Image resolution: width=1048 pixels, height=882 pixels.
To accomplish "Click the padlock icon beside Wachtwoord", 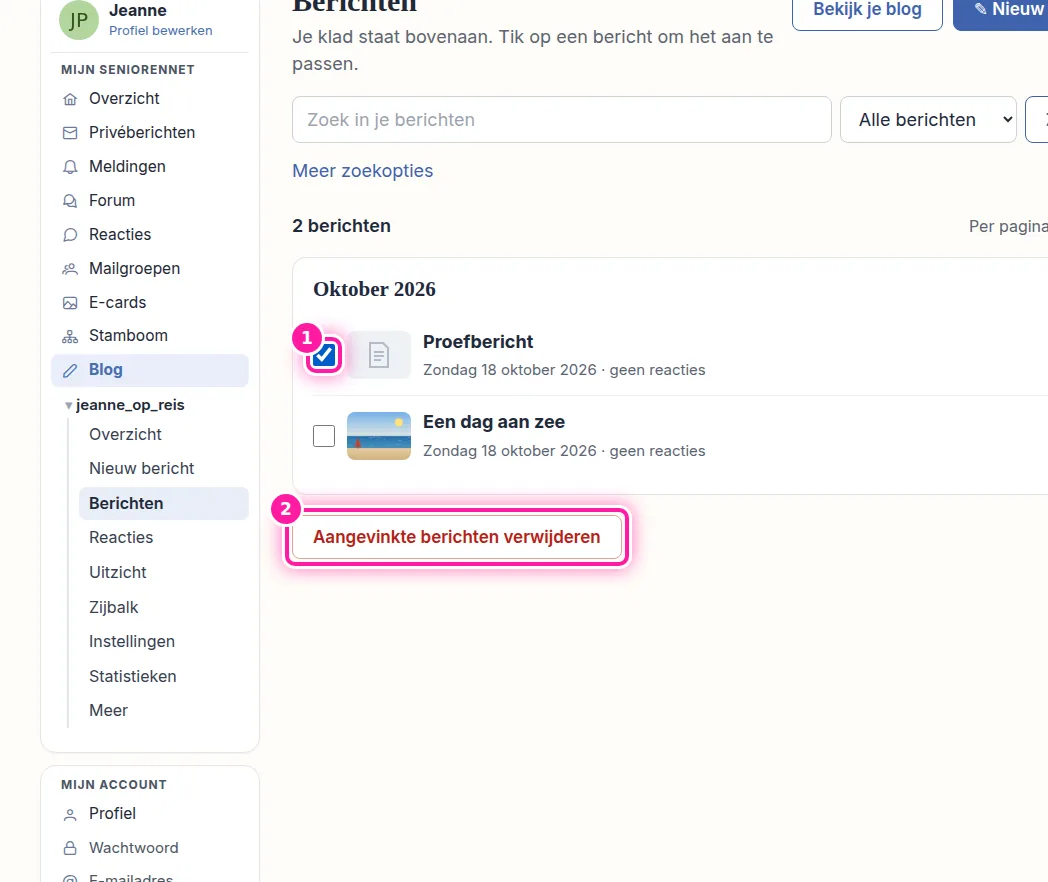I will tap(70, 849).
